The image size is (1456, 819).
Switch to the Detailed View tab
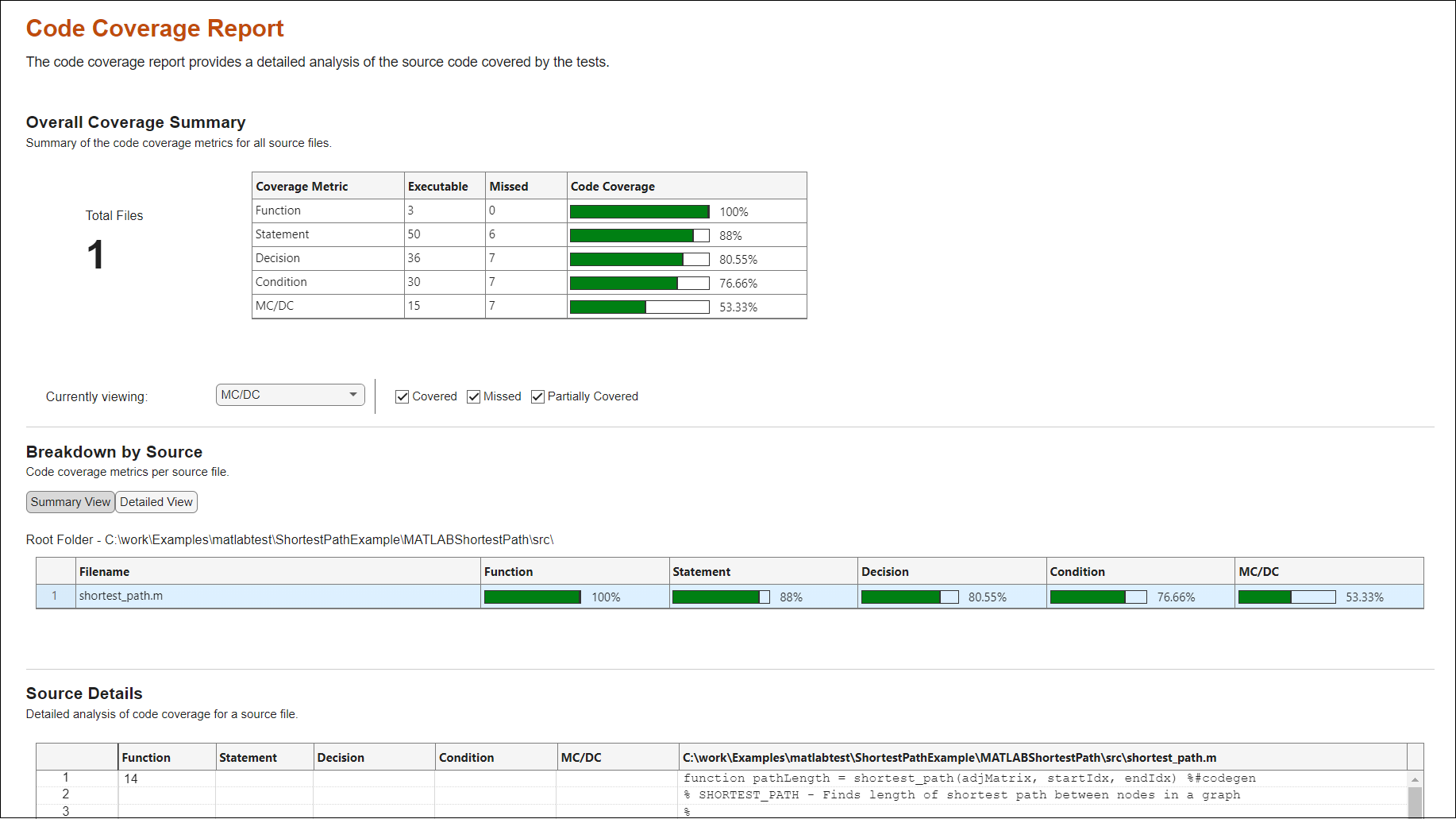point(156,501)
